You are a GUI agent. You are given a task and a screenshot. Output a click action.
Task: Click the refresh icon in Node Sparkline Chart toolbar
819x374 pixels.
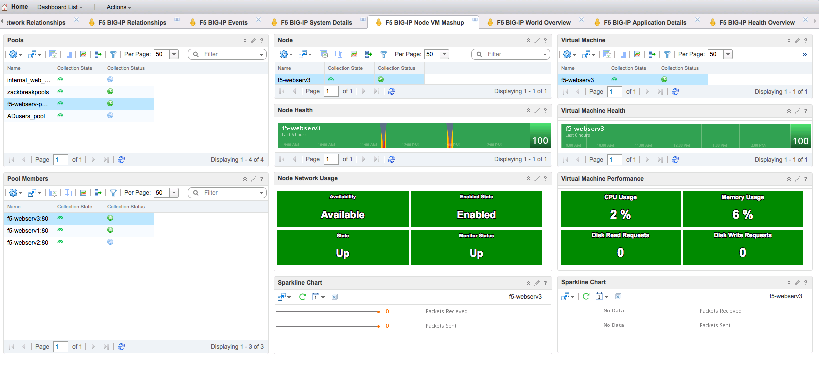(302, 297)
